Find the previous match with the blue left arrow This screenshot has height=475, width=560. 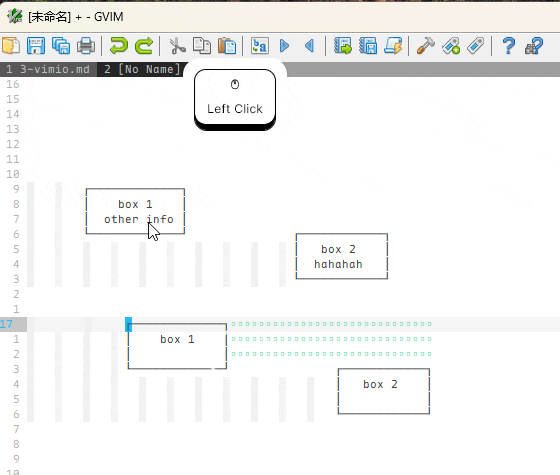pos(310,46)
